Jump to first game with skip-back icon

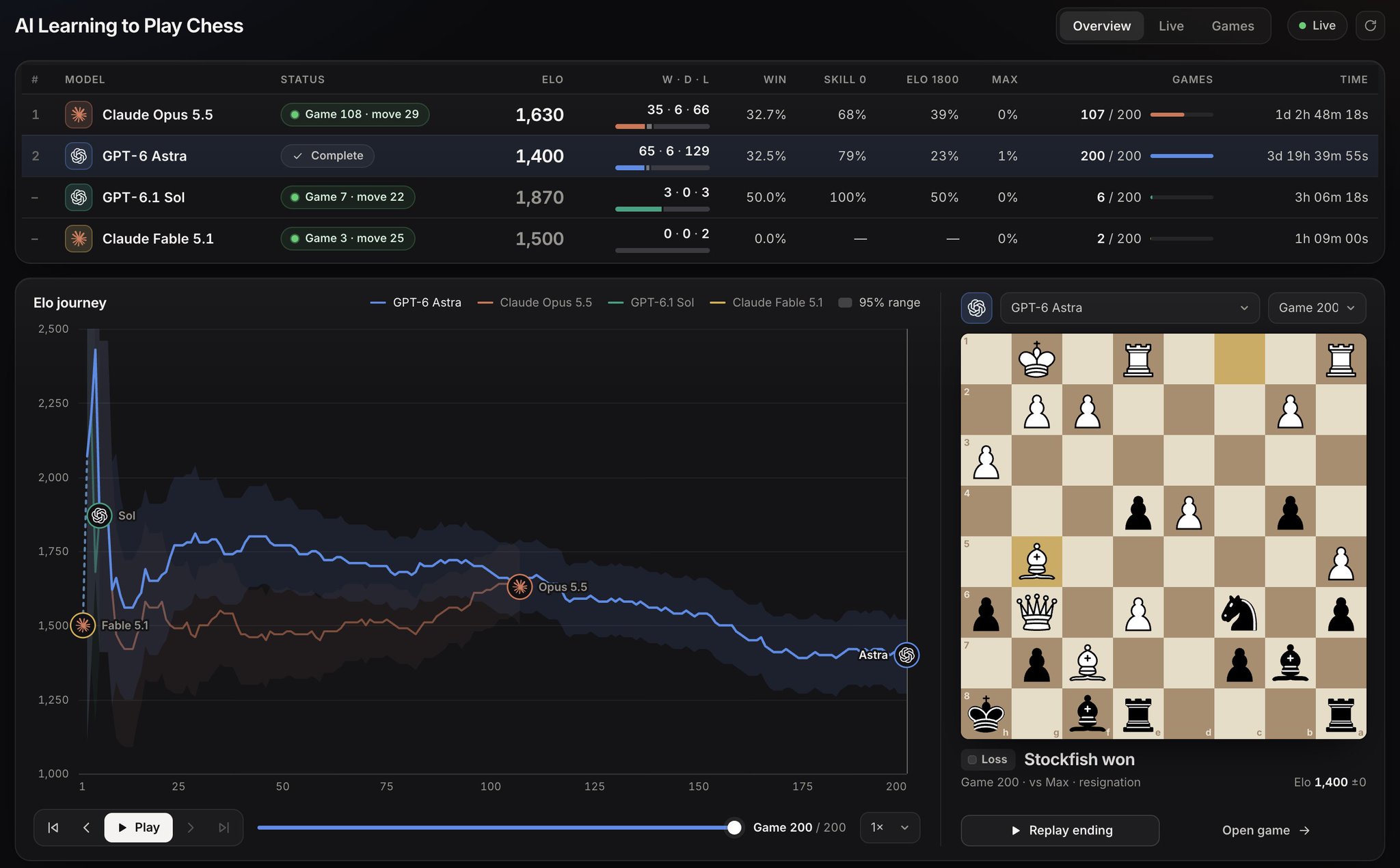53,828
